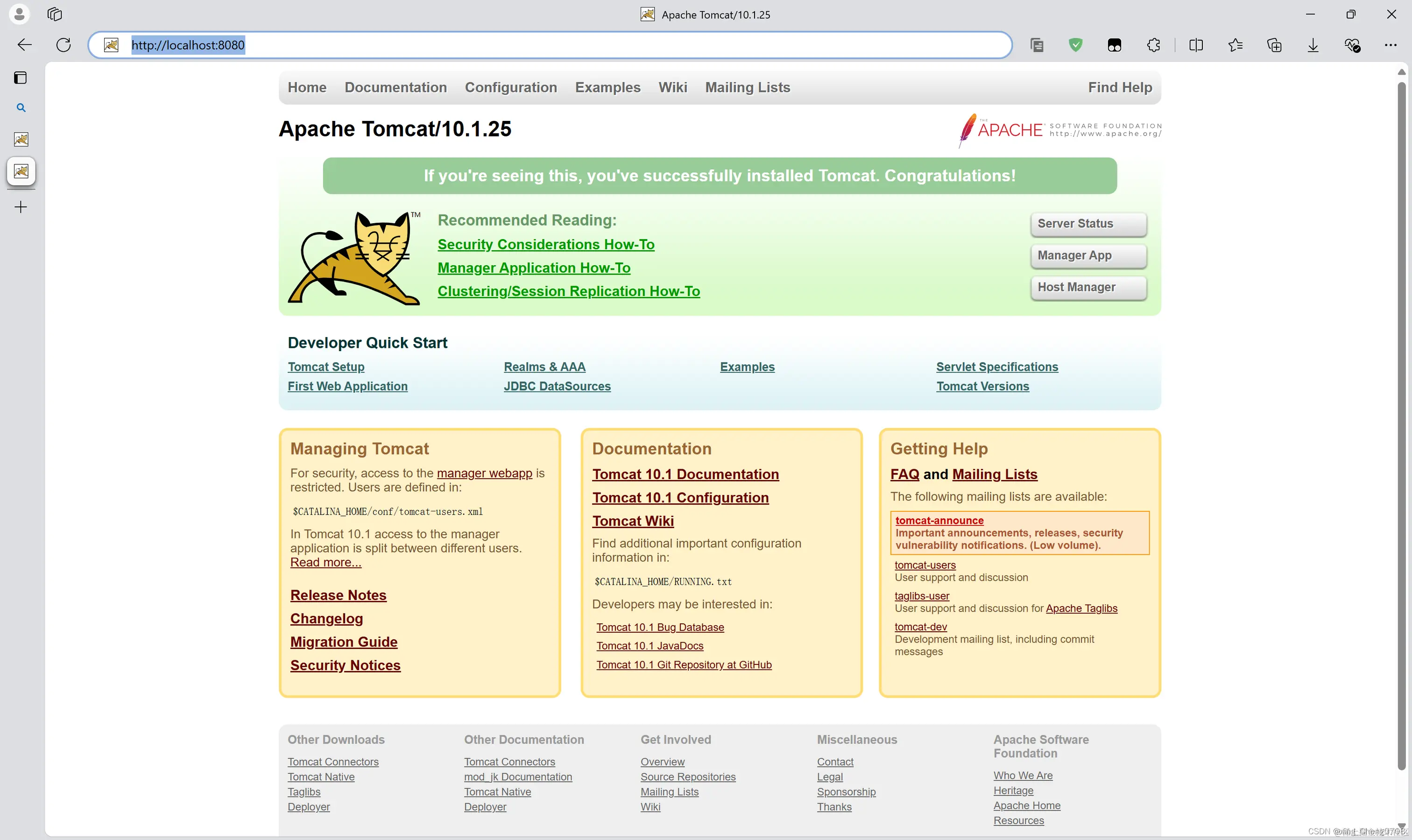This screenshot has height=840, width=1412.
Task: Open the favorites star icon
Action: coord(1235,45)
